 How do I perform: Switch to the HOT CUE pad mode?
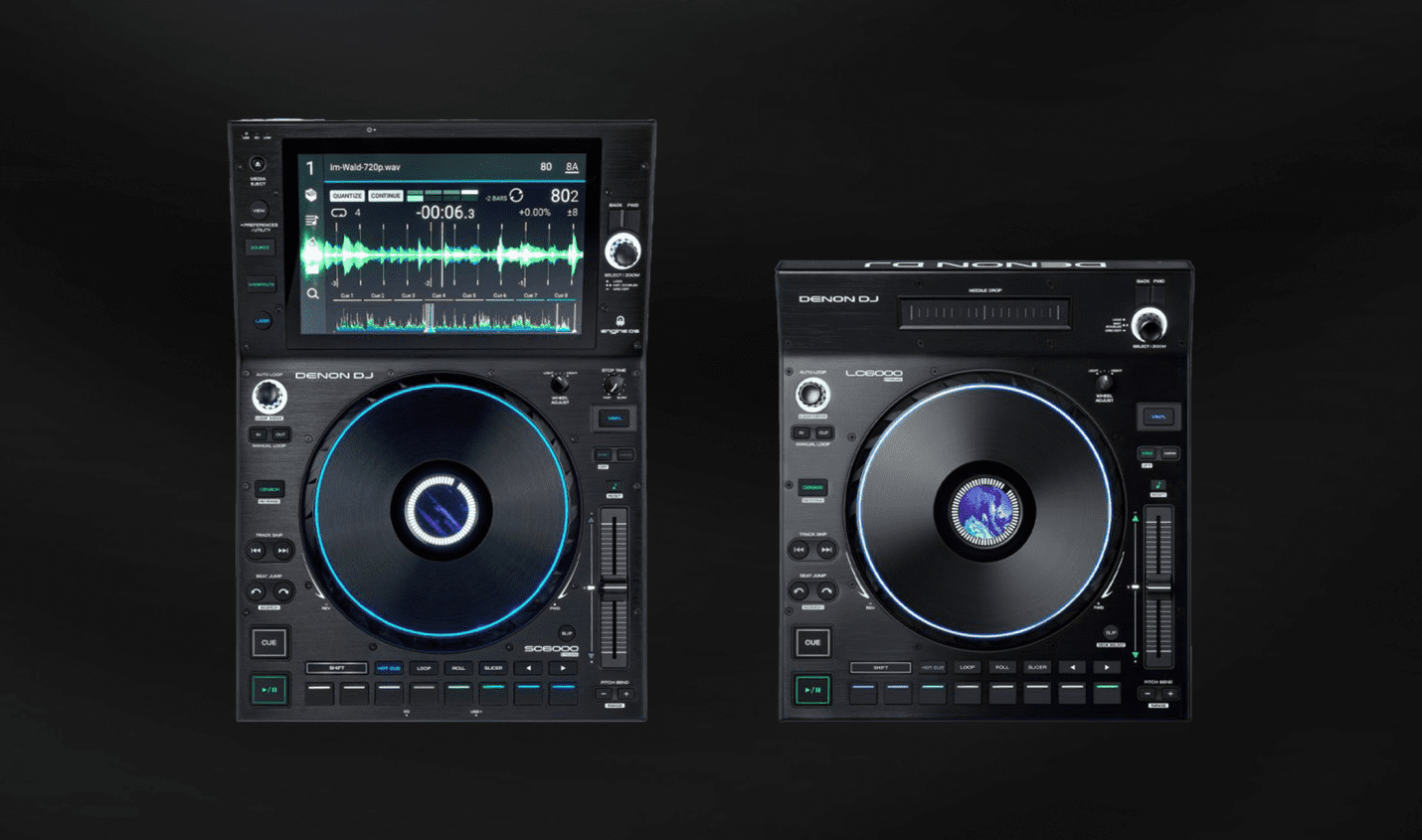click(388, 669)
